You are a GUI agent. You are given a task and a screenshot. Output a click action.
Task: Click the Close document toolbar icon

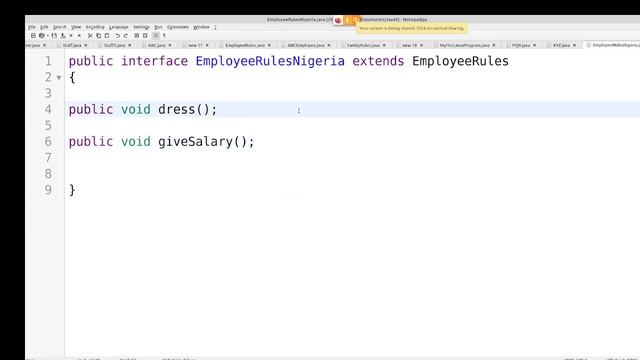[71, 36]
